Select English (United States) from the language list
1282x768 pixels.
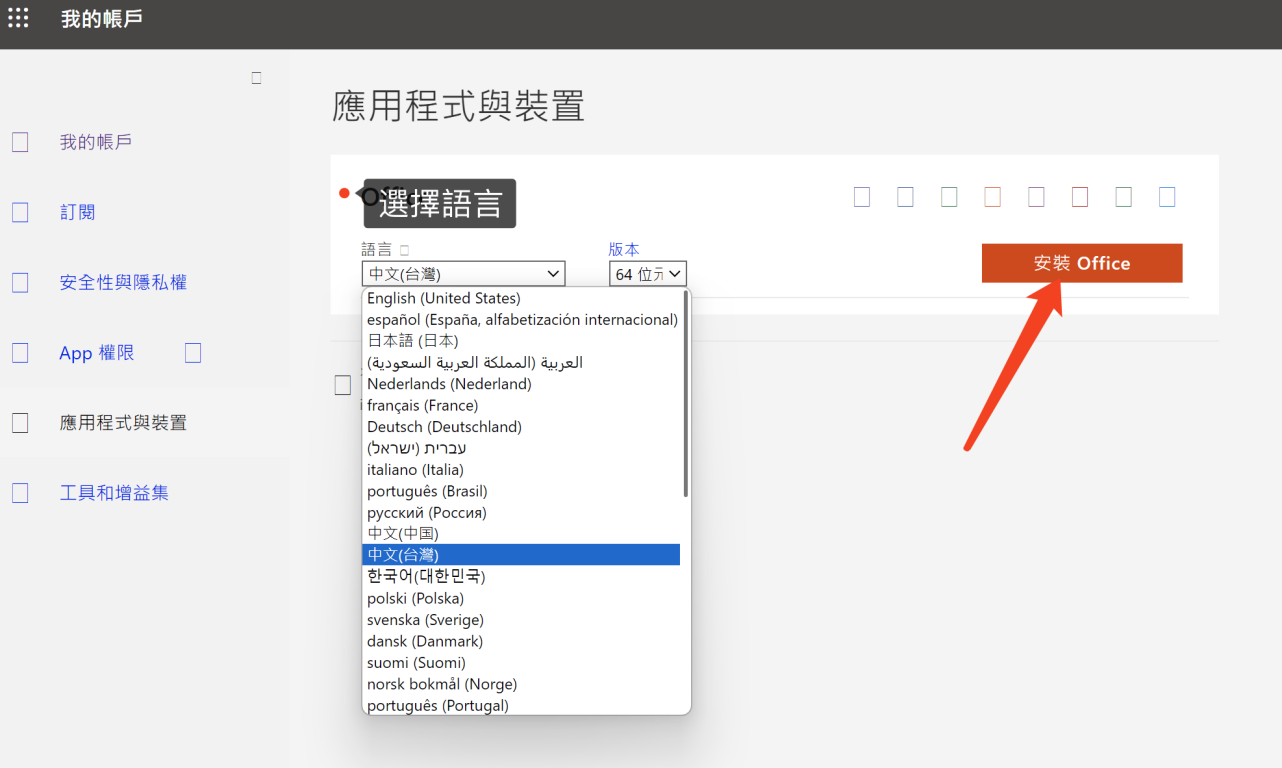pyautogui.click(x=443, y=298)
